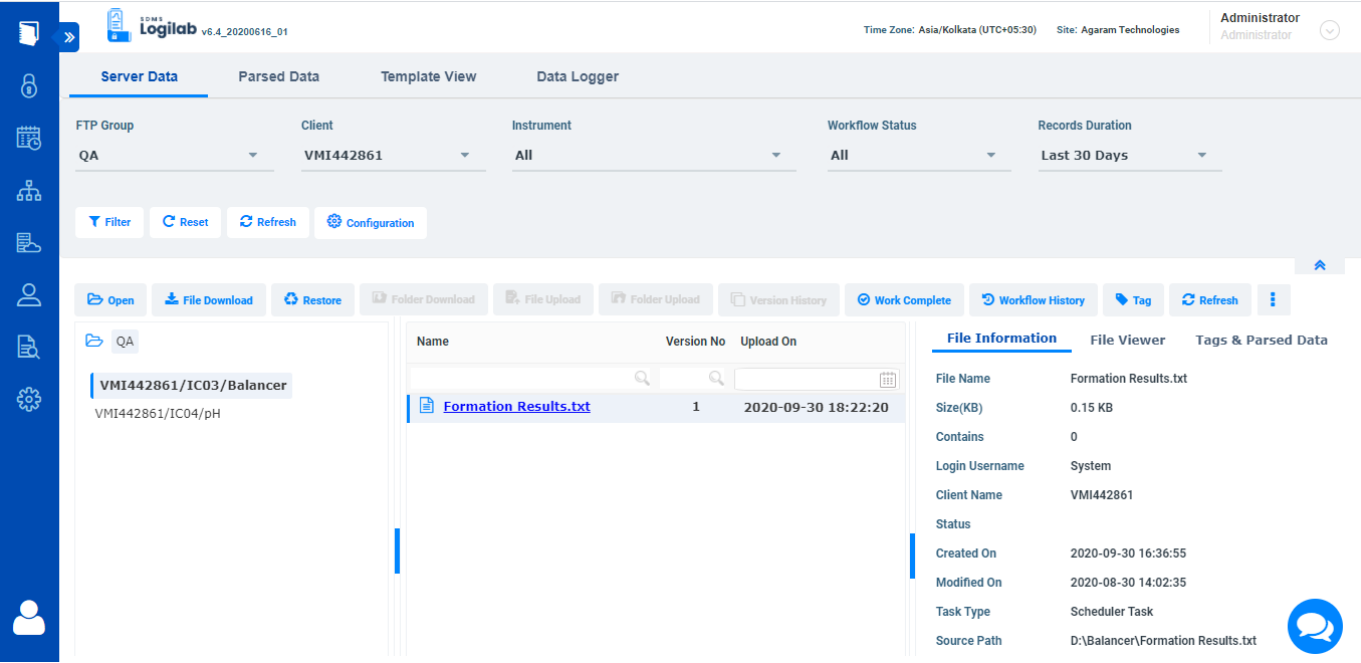Viewport: 1361px width, 663px height.
Task: Switch to the Parsed Data tab
Action: 278,76
